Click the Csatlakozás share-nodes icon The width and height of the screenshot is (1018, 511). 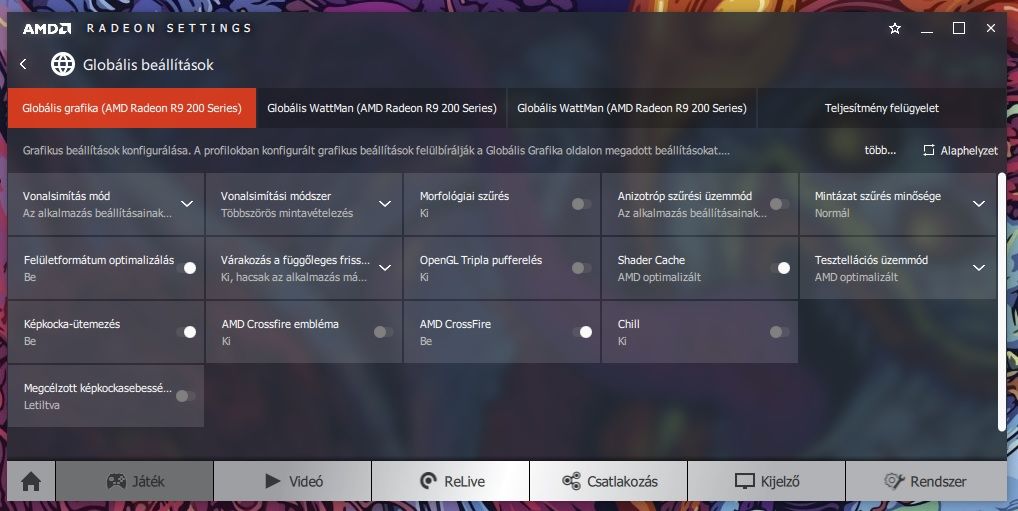[571, 481]
